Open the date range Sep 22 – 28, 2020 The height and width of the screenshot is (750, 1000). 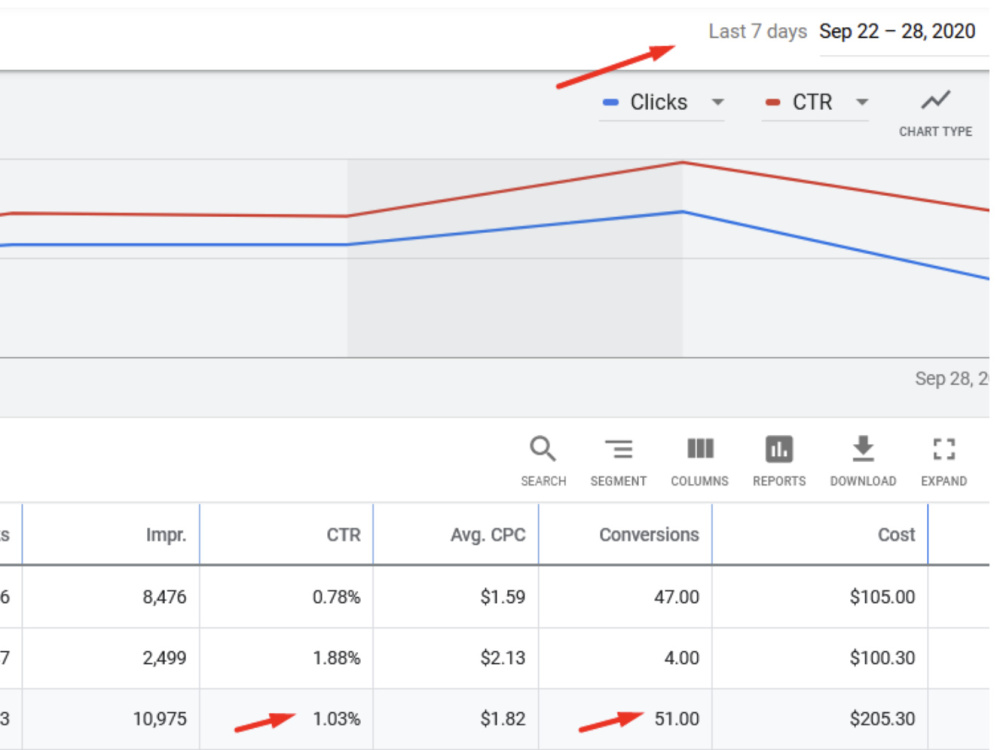tap(897, 31)
